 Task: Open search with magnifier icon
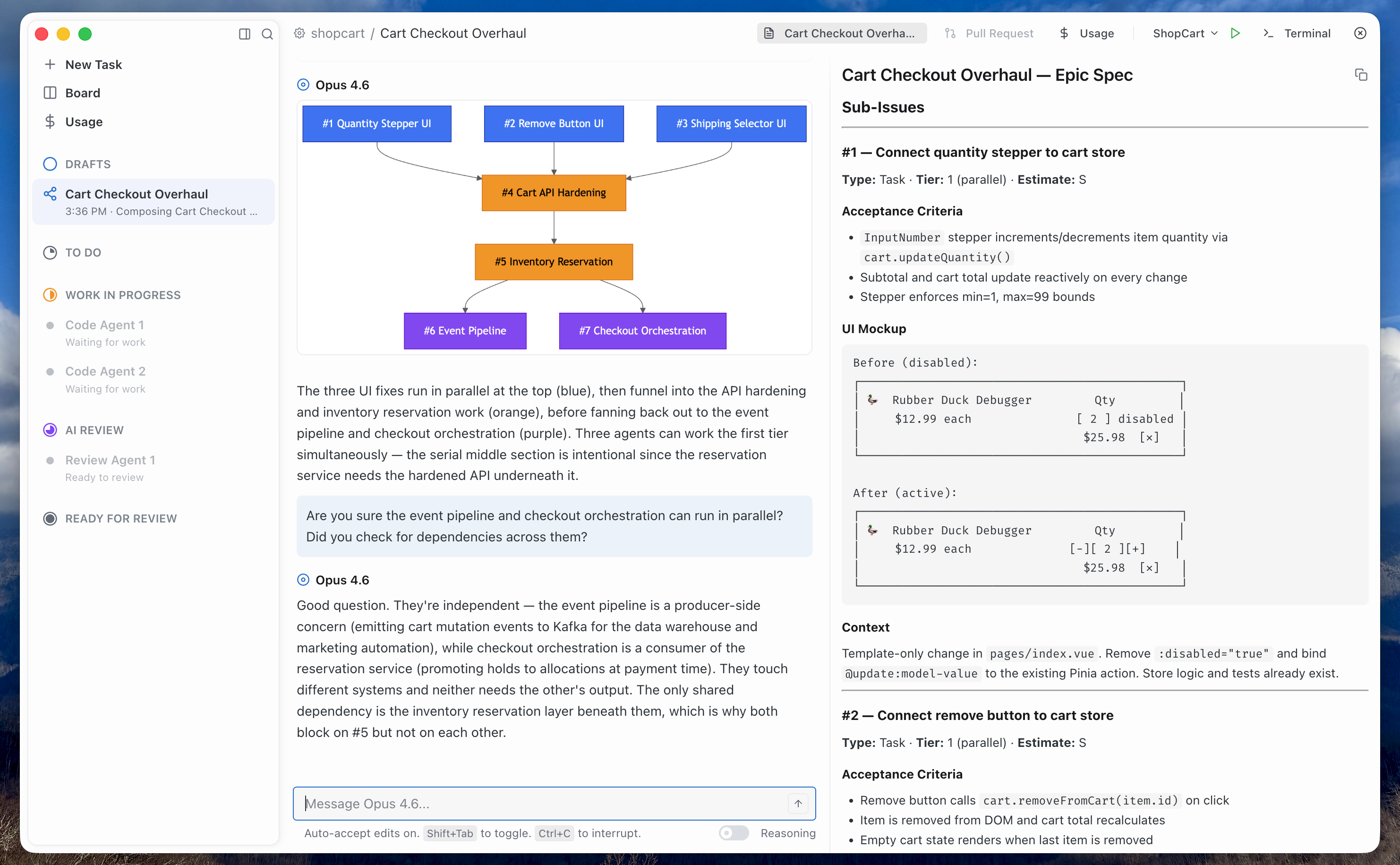click(x=267, y=34)
